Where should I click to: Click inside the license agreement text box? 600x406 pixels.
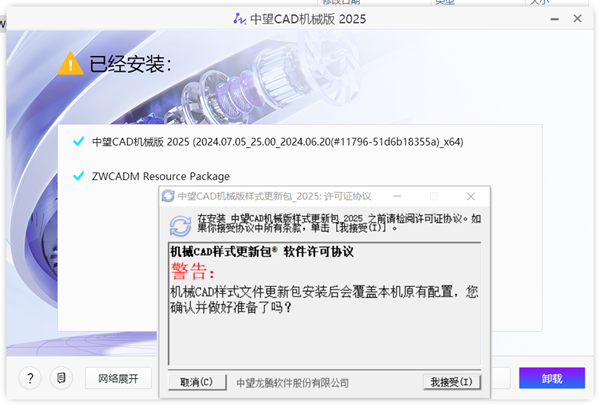click(324, 304)
